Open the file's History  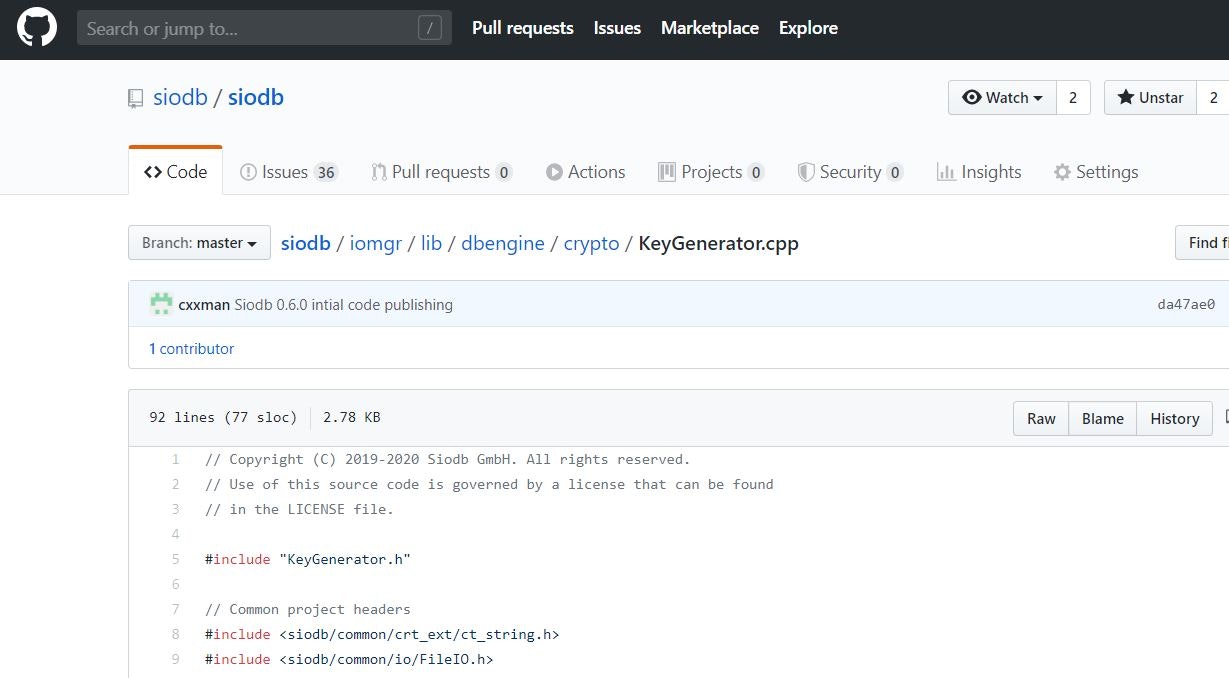(1174, 418)
